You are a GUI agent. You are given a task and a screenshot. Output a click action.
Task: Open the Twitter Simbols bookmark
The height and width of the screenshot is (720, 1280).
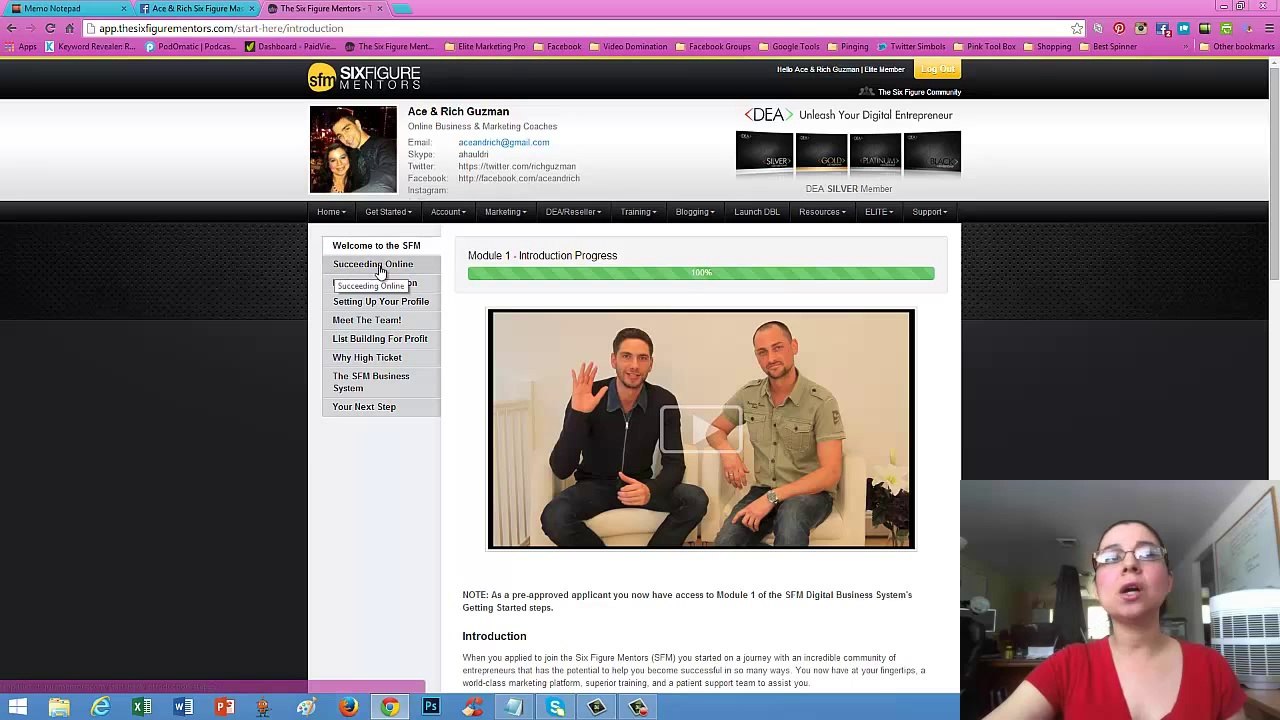(910, 47)
